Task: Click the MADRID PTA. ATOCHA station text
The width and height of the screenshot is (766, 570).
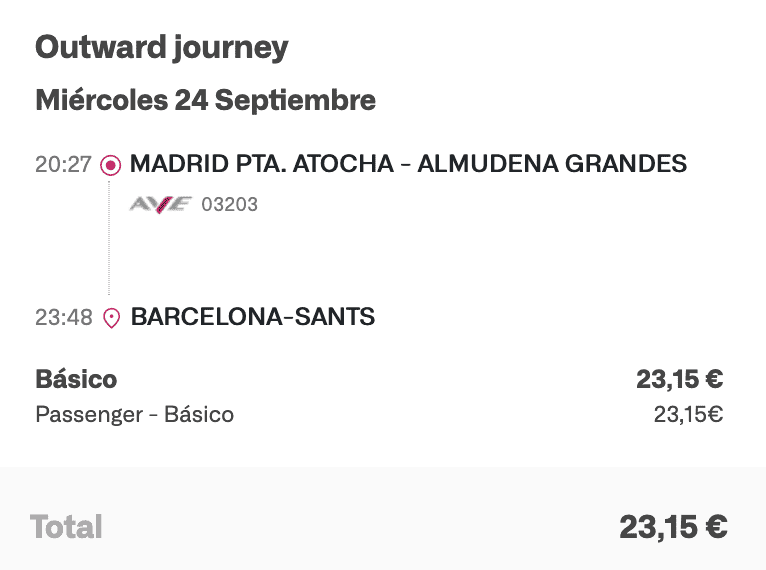Action: (x=262, y=164)
